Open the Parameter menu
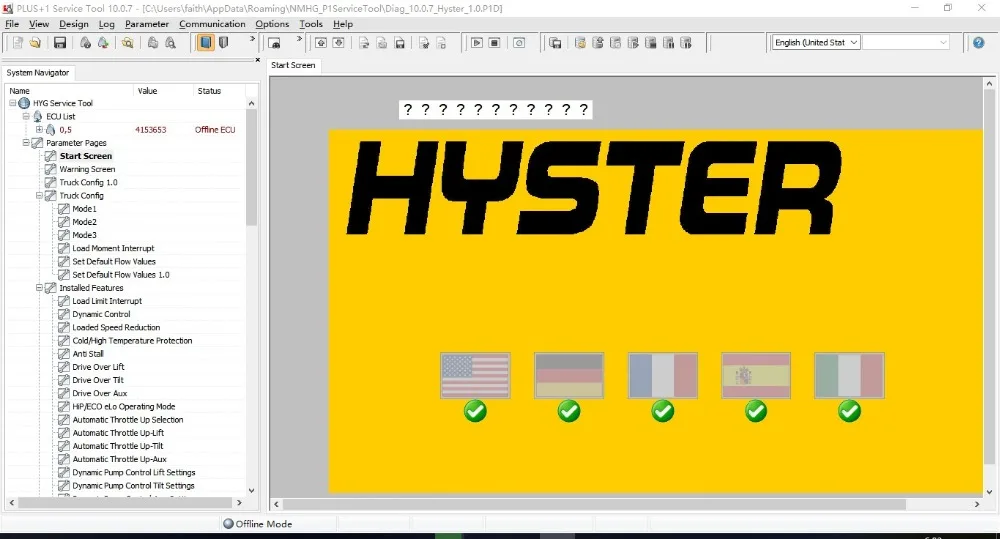The width and height of the screenshot is (1000, 539). click(147, 24)
